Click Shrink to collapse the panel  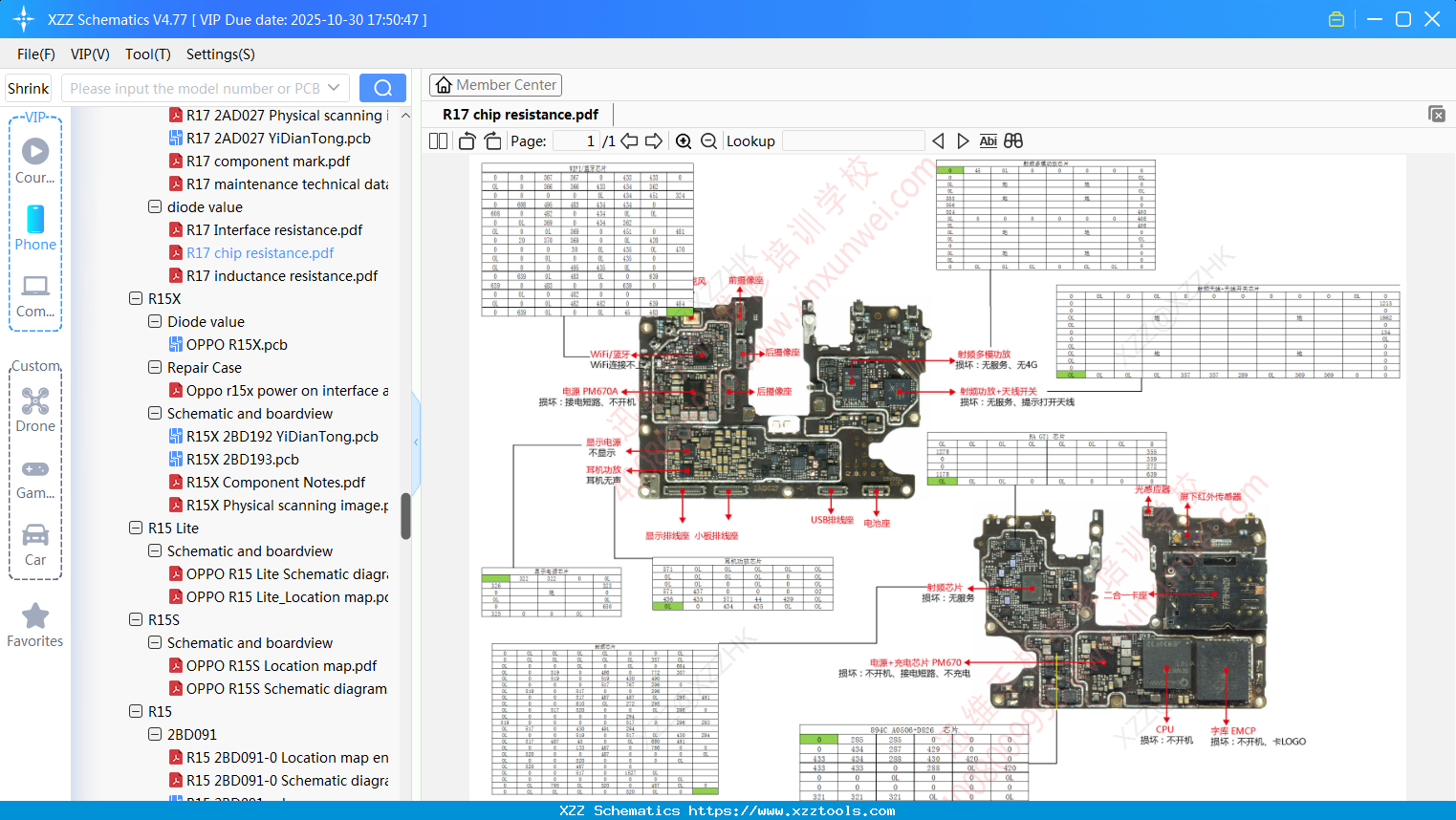point(28,89)
